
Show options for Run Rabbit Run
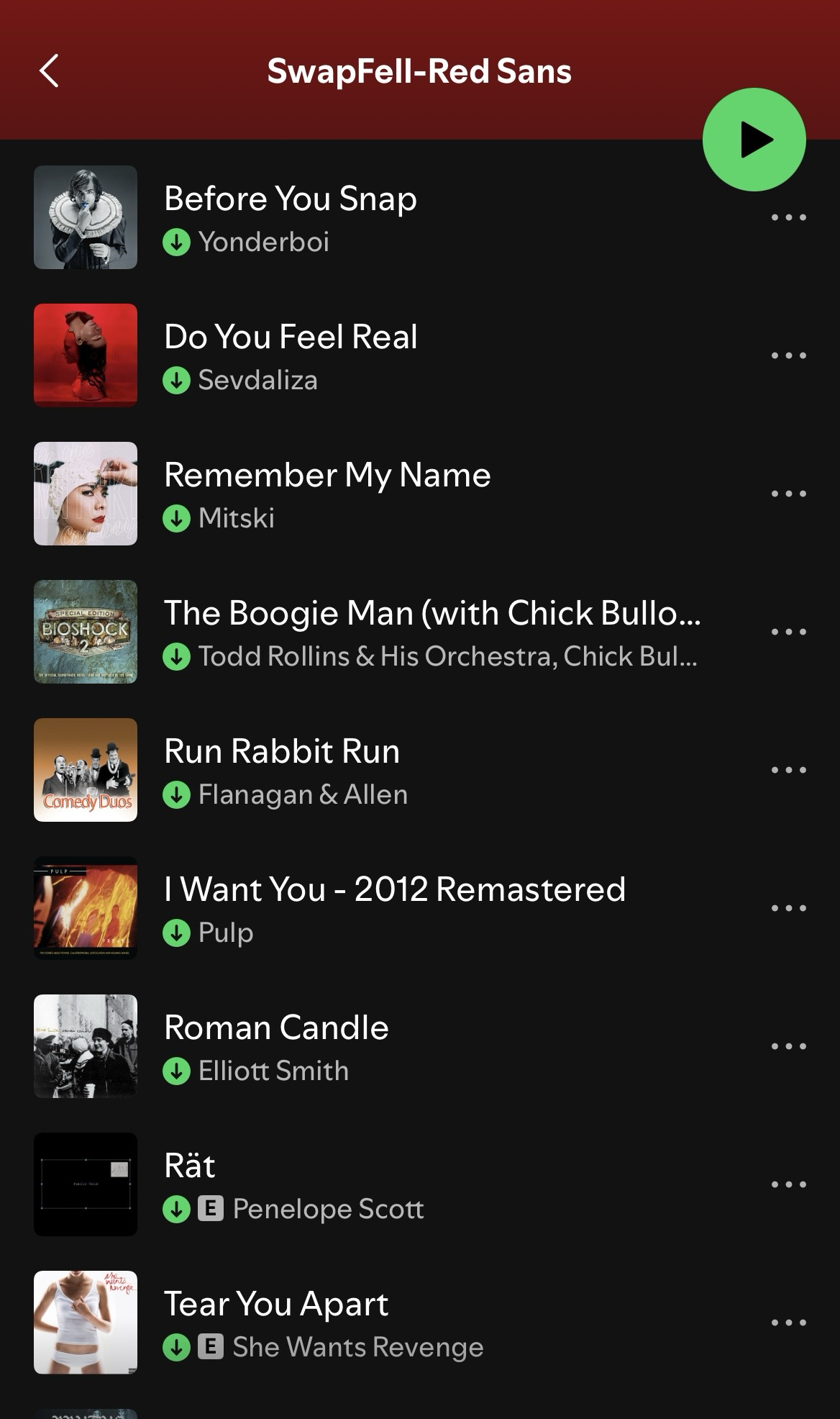click(788, 770)
